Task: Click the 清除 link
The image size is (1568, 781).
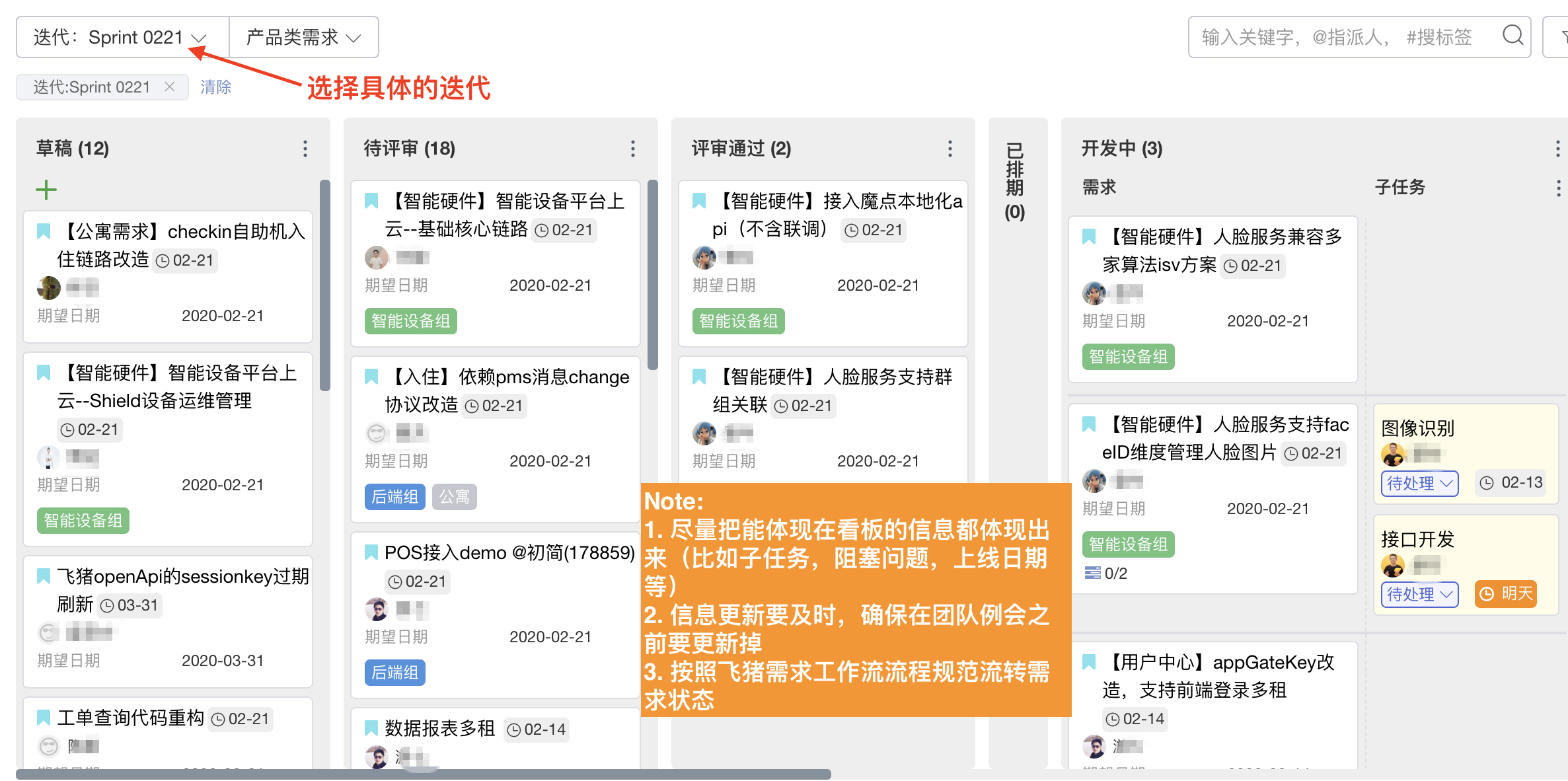Action: 216,87
